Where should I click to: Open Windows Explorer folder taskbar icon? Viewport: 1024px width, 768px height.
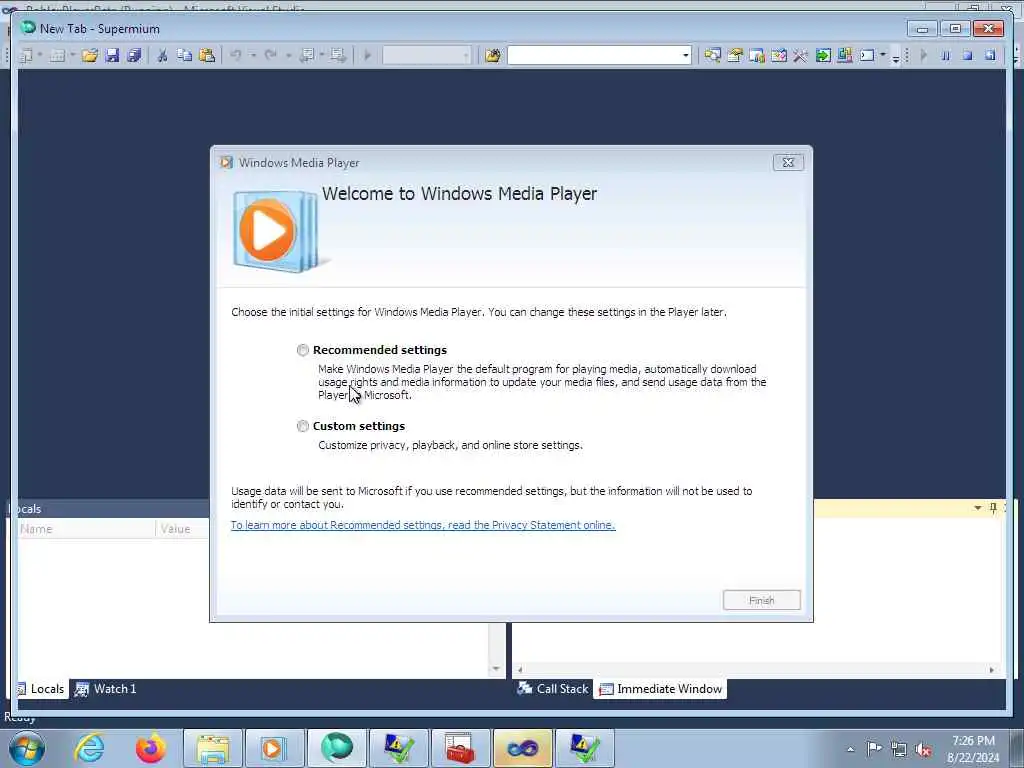pos(213,748)
